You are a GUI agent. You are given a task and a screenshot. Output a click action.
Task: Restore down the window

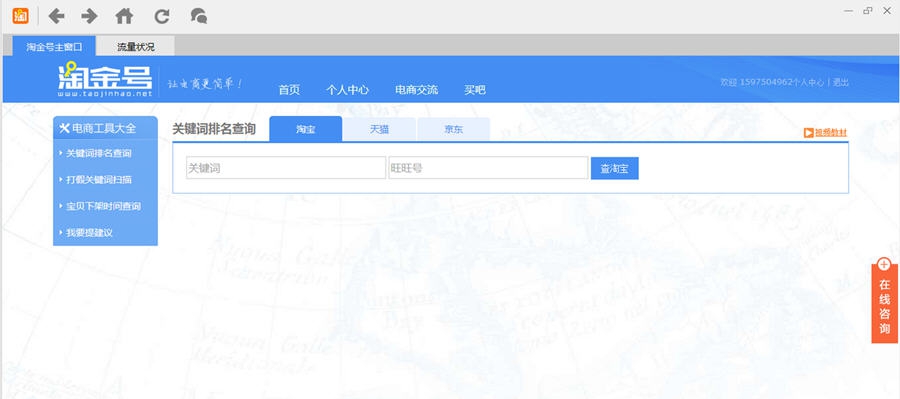[x=867, y=10]
